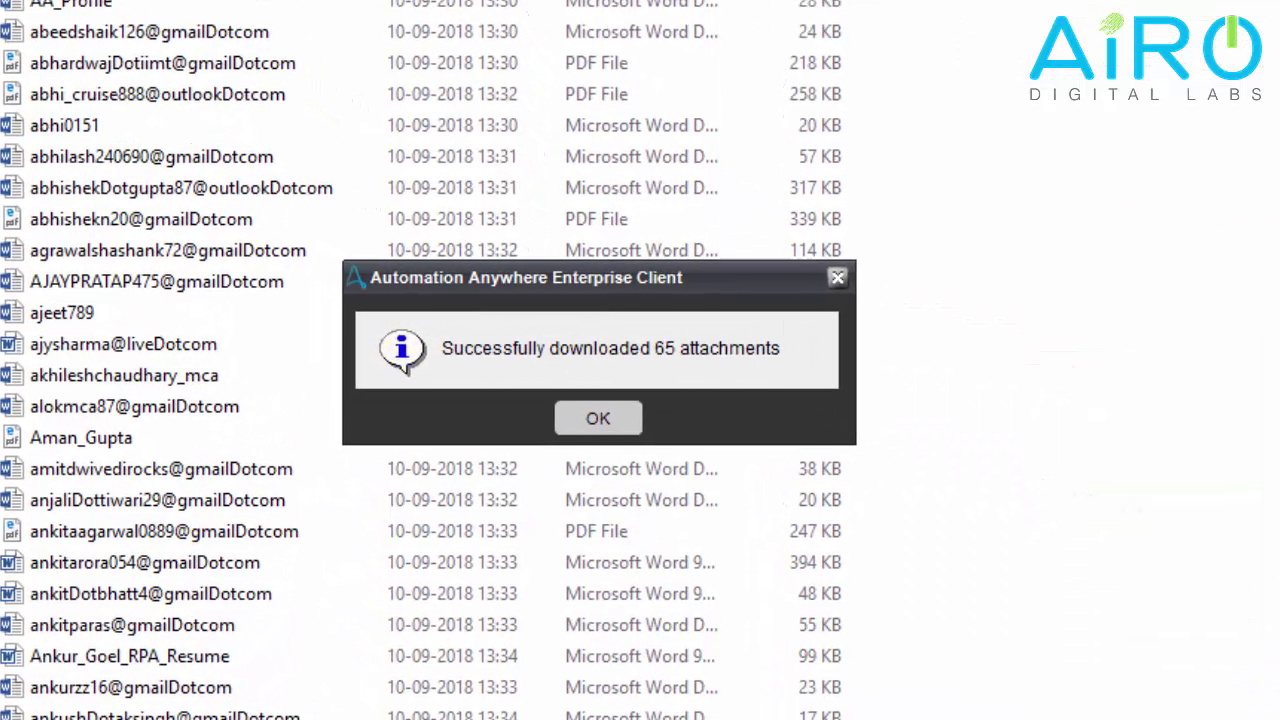
Task: Select file name abeedshaik126@gmailDotcom
Action: tap(149, 32)
